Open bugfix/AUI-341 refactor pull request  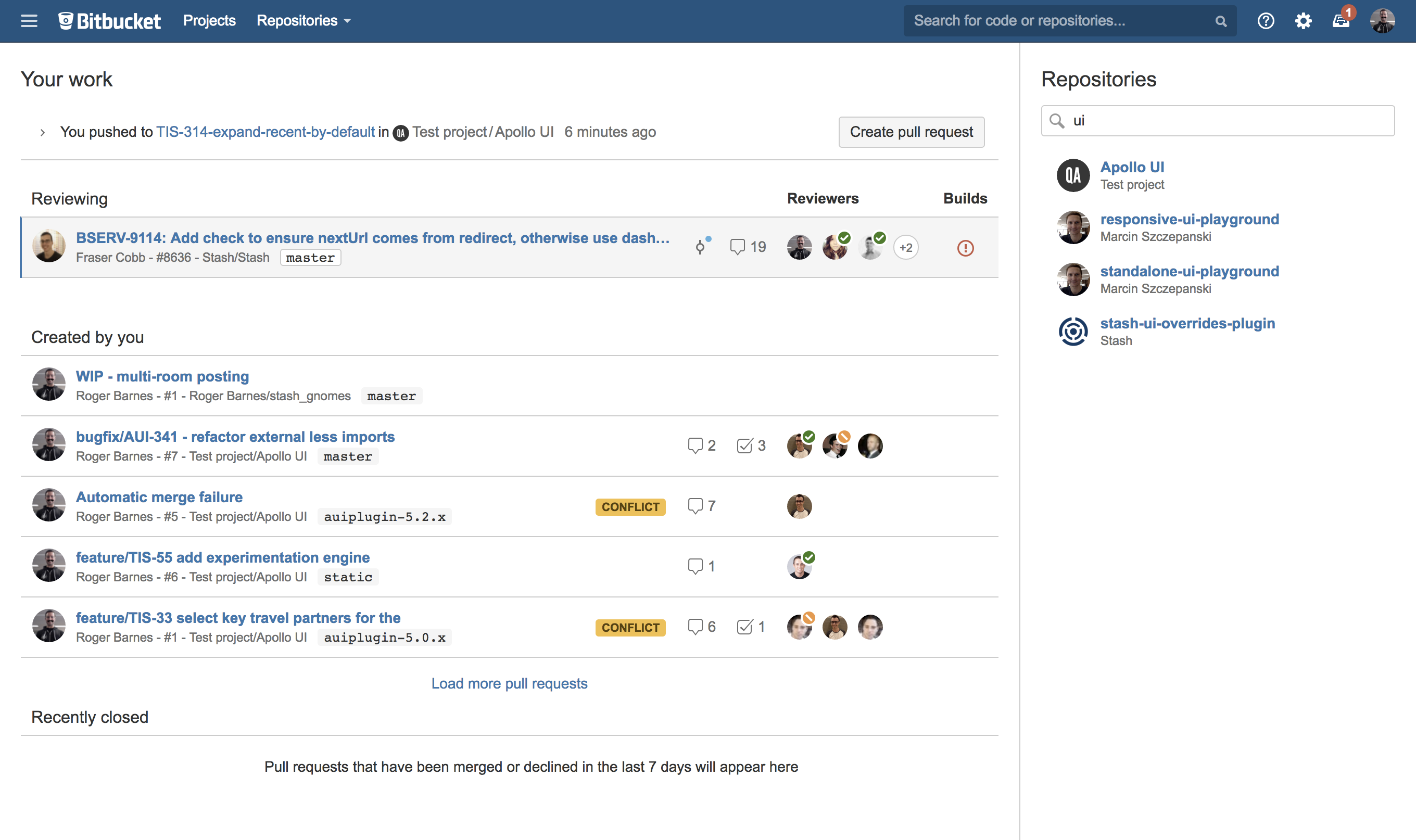point(235,437)
